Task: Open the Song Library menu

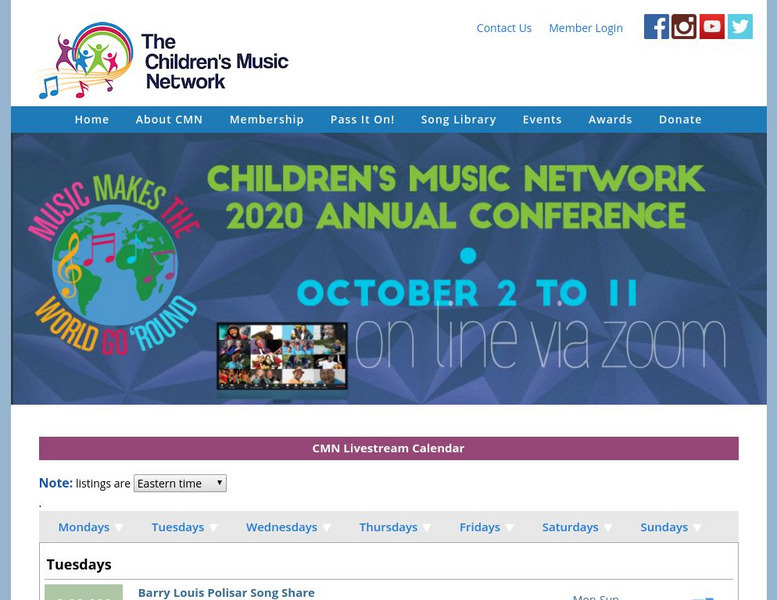Action: (458, 119)
